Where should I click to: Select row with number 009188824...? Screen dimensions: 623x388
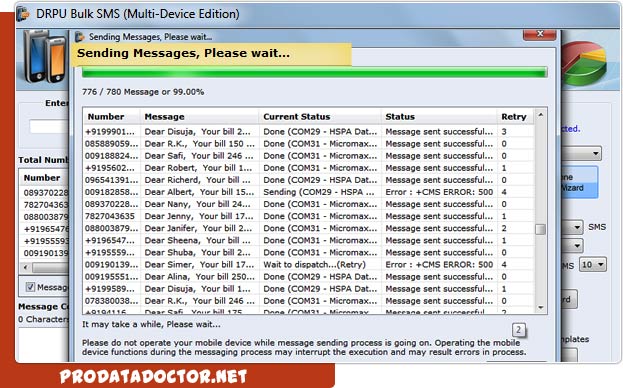pos(309,156)
